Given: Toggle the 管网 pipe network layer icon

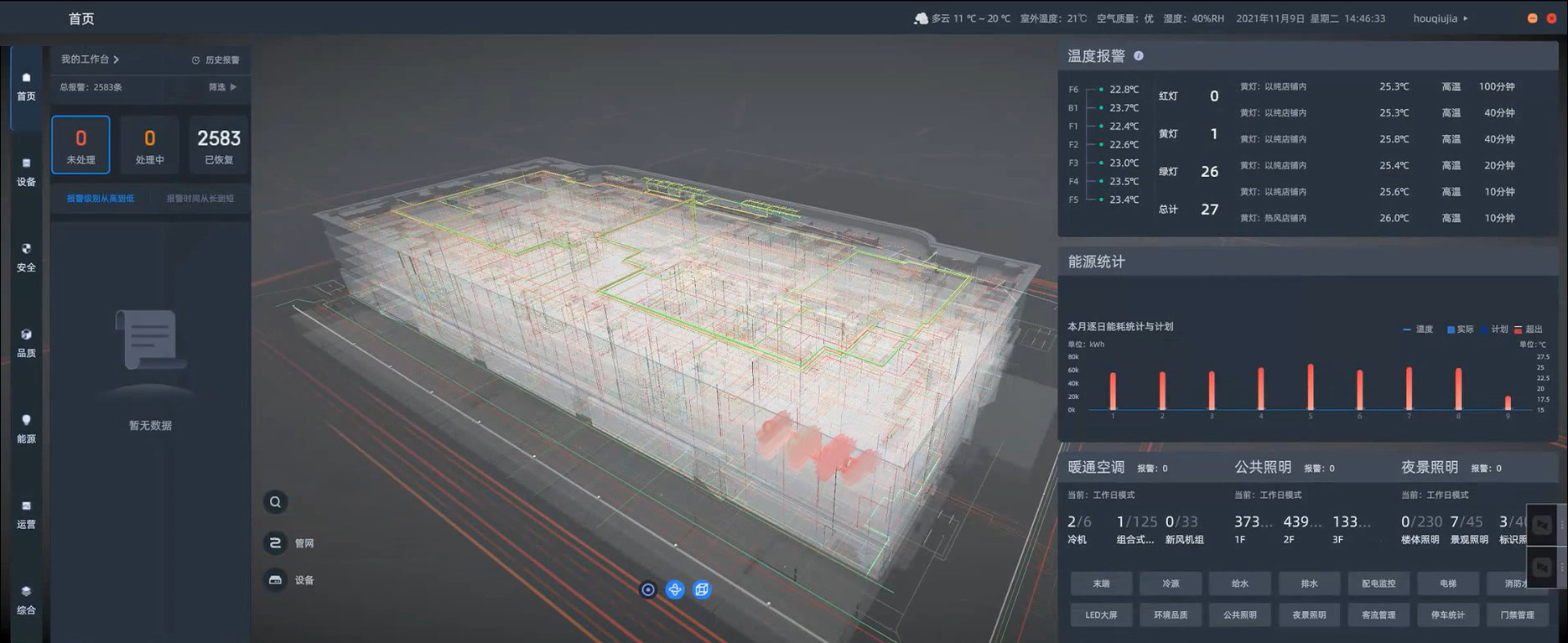Looking at the screenshot, I should tap(275, 543).
